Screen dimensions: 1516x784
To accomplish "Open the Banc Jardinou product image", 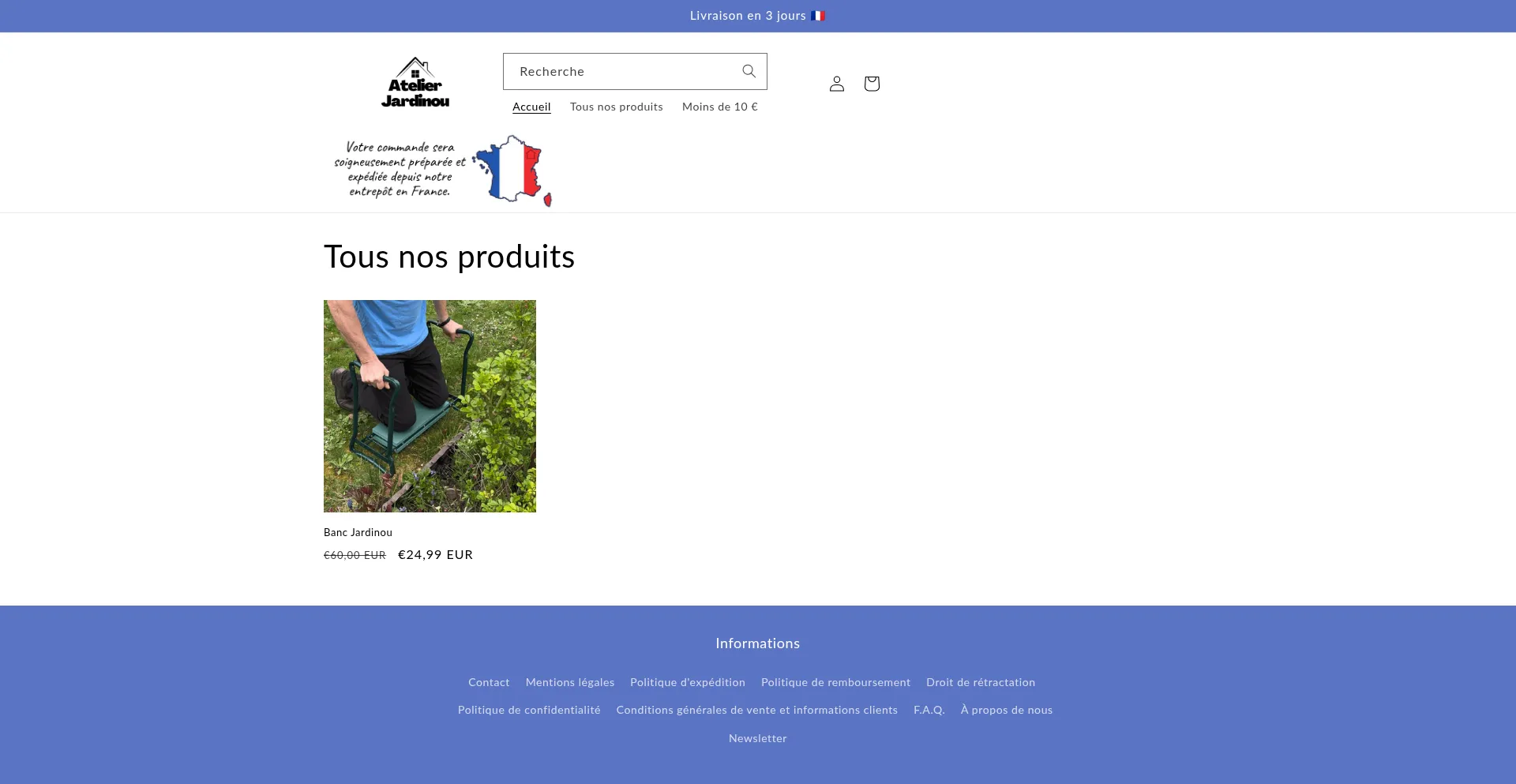I will [430, 406].
